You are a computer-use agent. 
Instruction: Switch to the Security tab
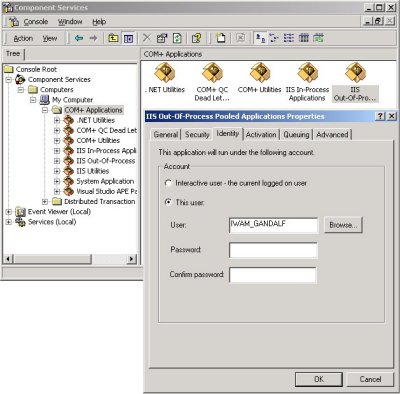coord(197,134)
